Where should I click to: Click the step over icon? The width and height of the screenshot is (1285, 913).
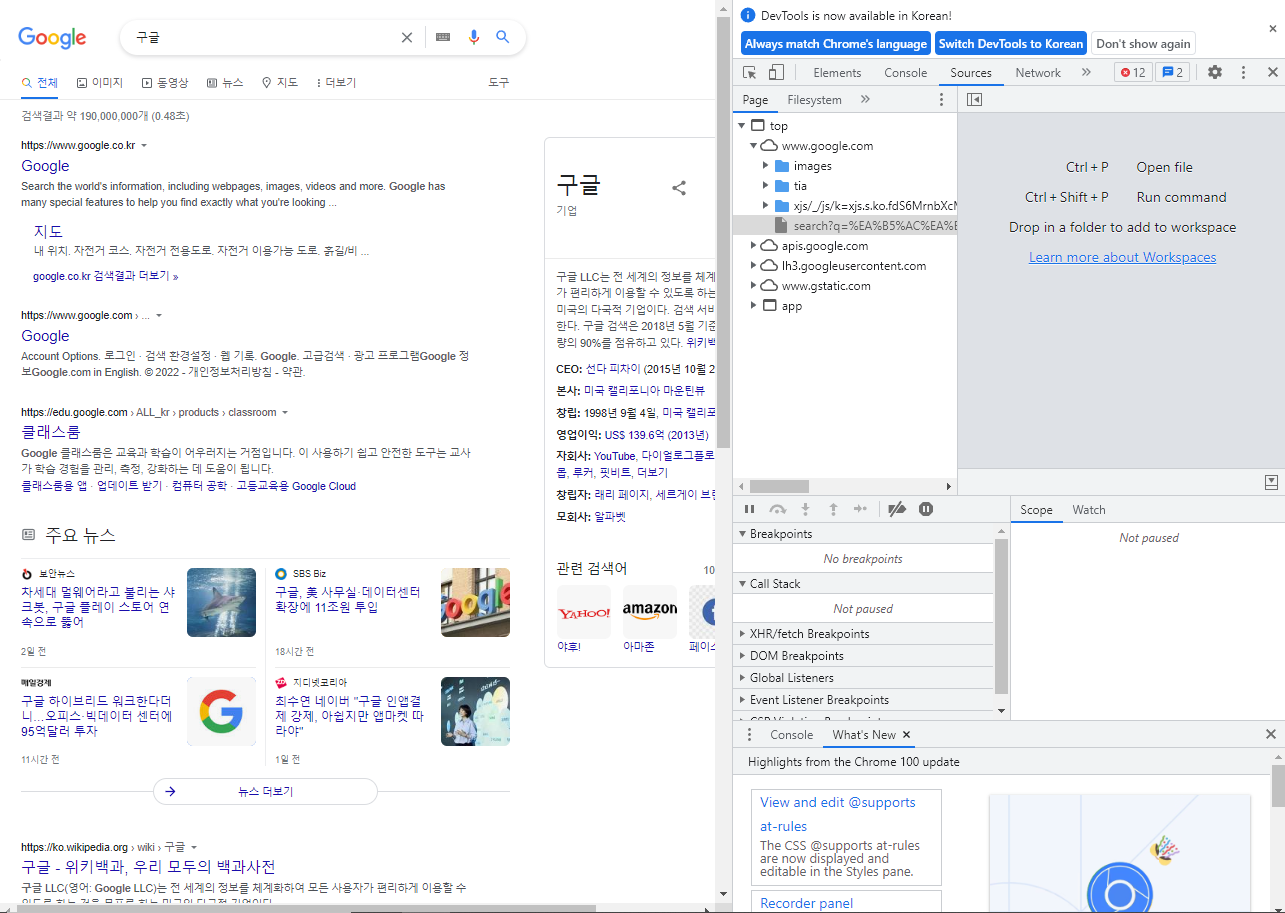click(x=777, y=509)
